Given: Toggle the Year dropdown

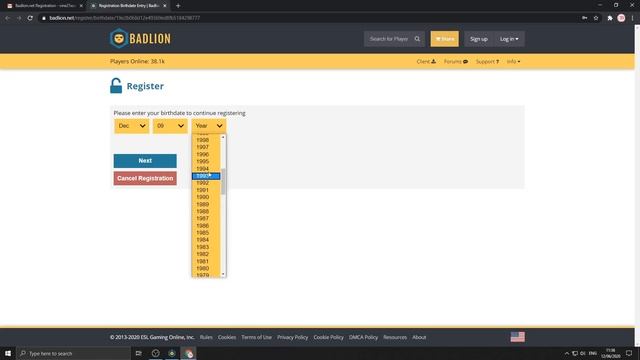Looking at the screenshot, I should click(x=209, y=126).
